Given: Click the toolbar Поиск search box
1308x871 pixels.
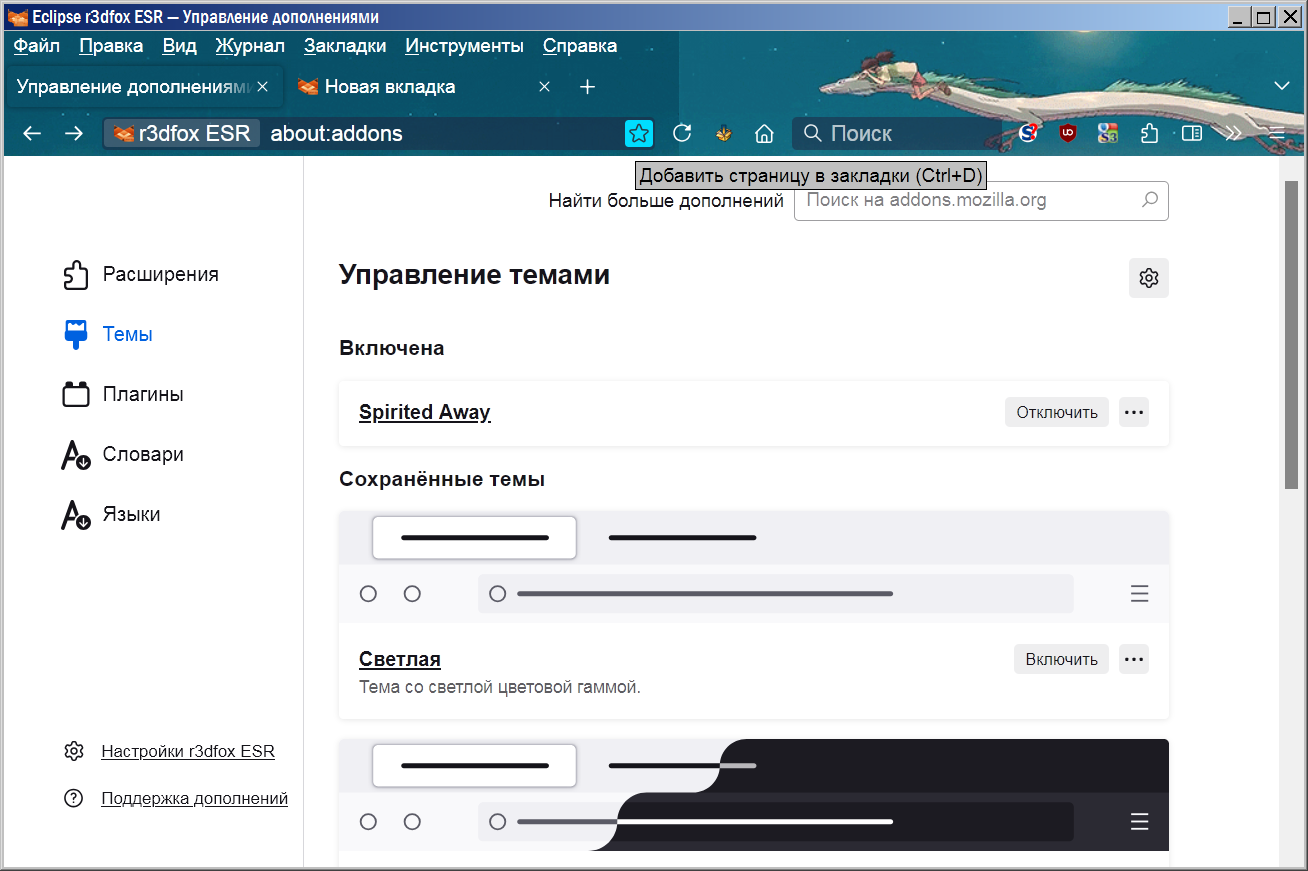Looking at the screenshot, I should coord(895,133).
